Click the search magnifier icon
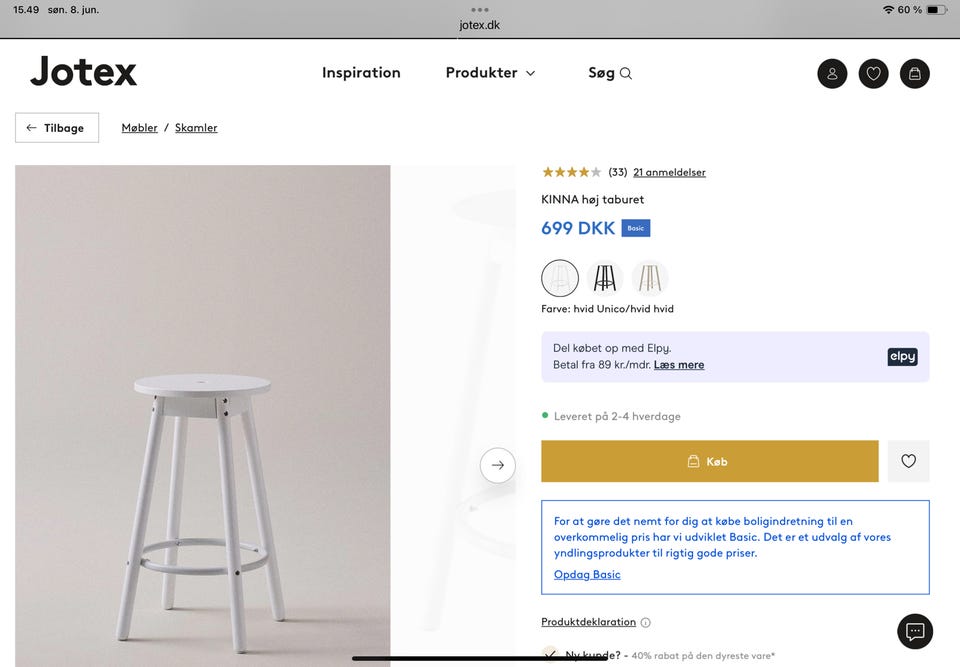This screenshot has width=960, height=667. pos(626,73)
